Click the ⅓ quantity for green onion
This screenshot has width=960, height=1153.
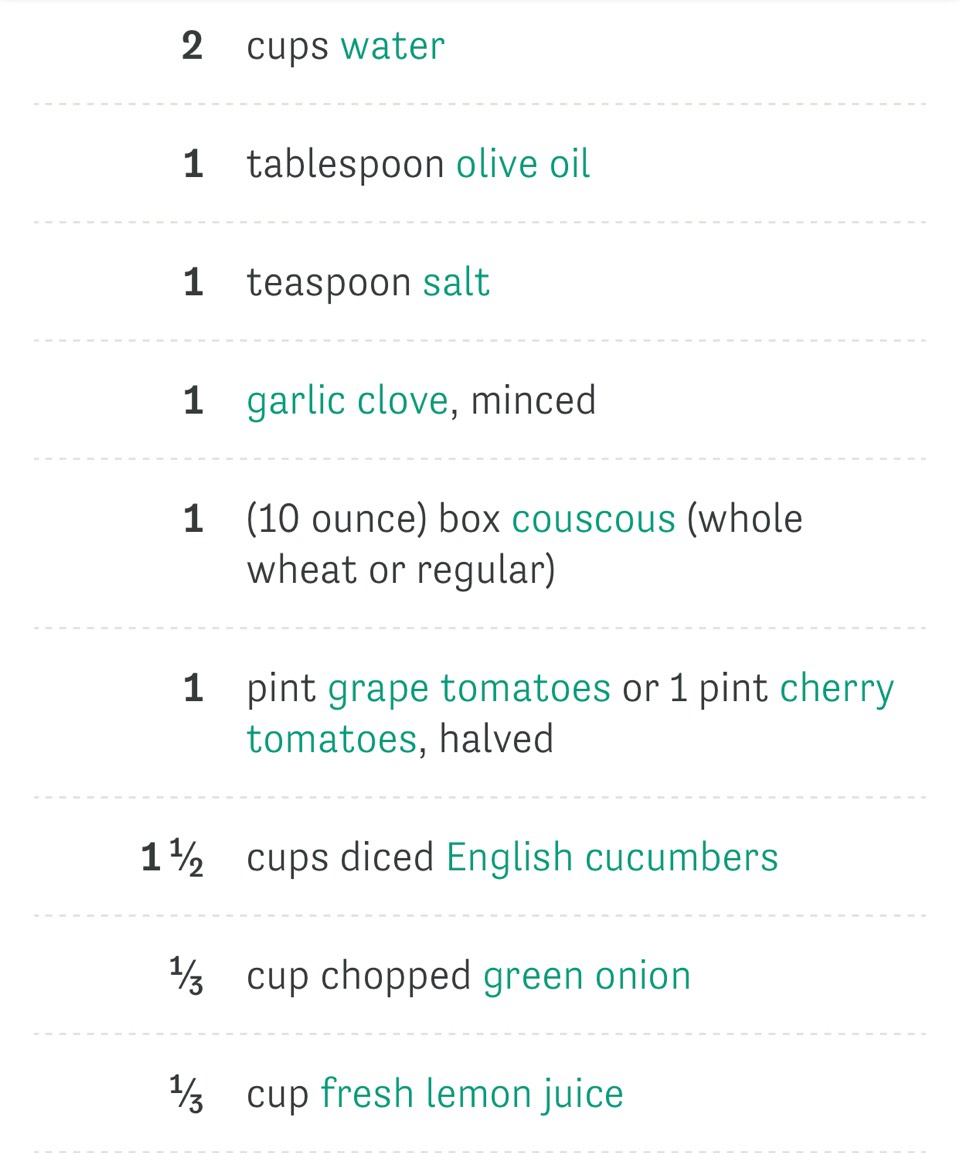(x=186, y=976)
